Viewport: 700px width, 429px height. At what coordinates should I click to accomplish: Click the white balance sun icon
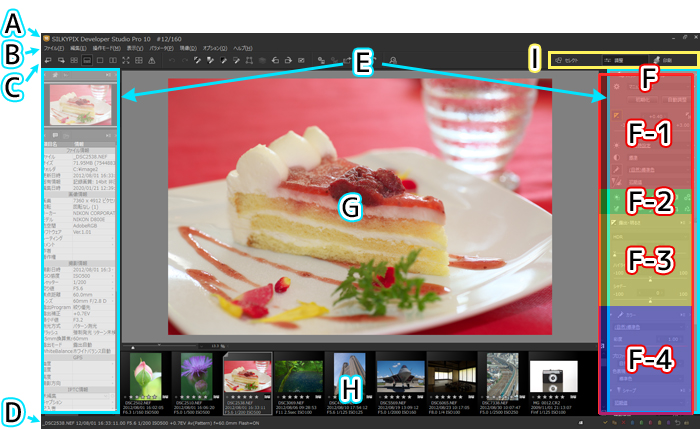(617, 146)
